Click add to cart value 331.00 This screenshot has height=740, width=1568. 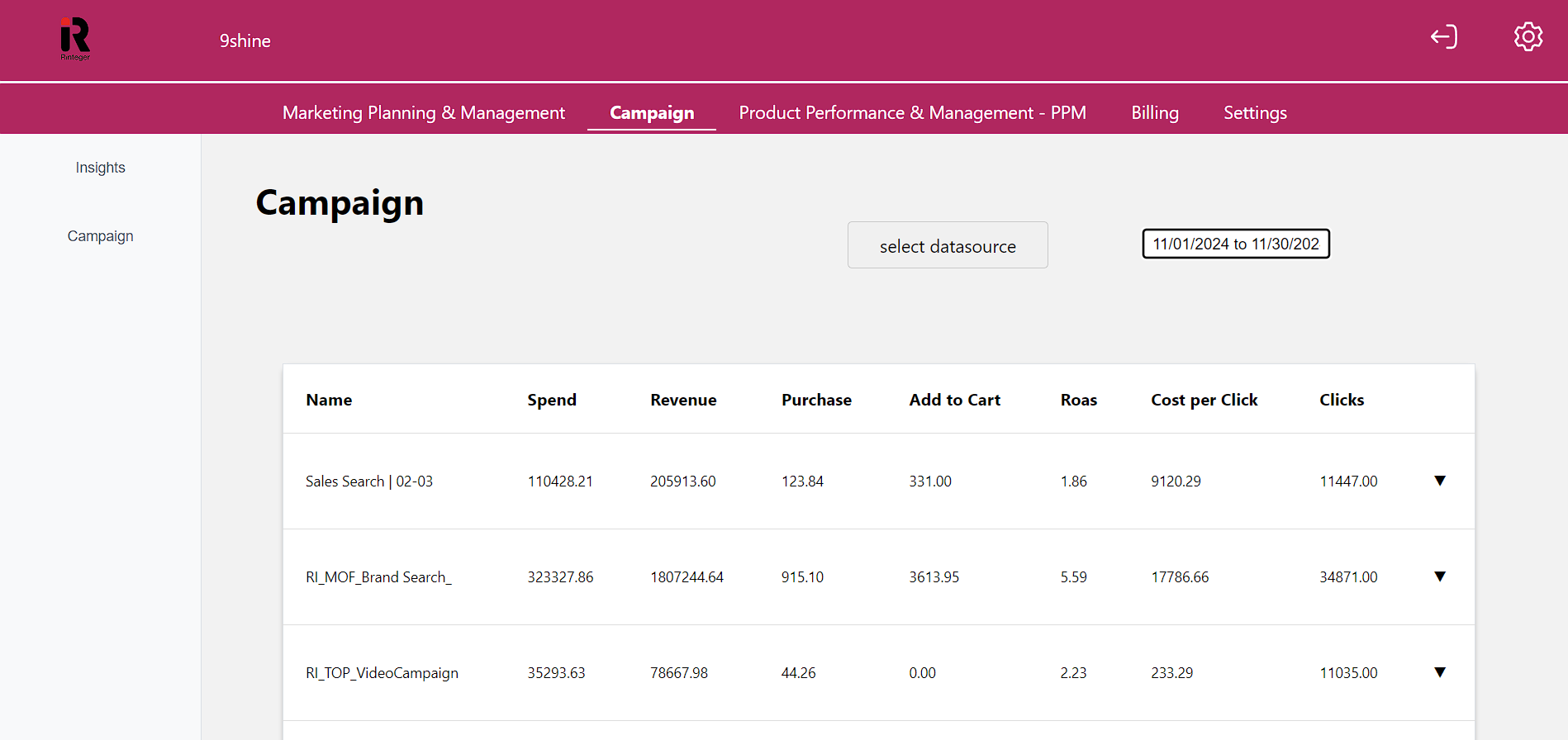click(x=930, y=481)
